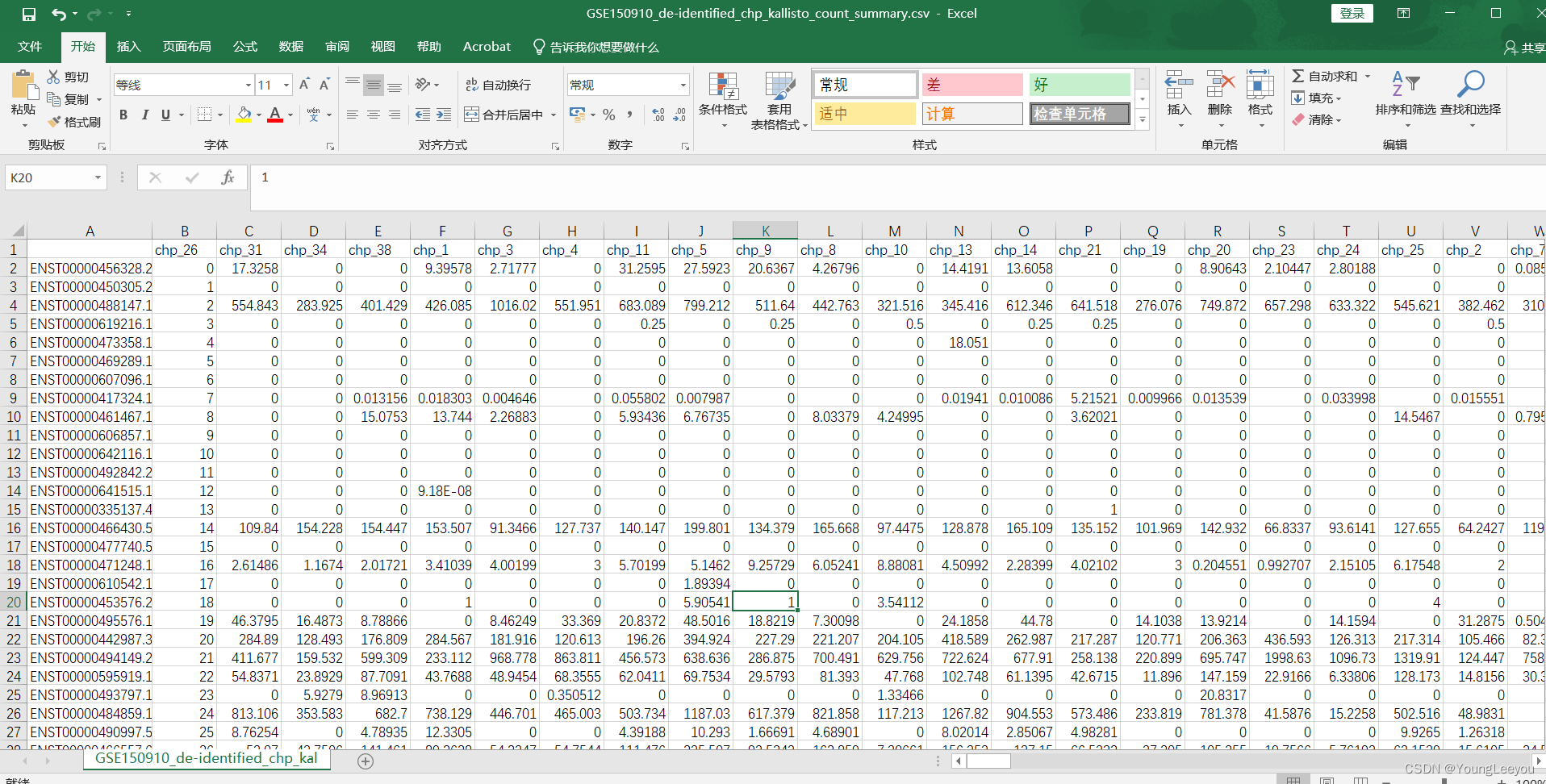Decrease font size with smaller A icon
Screen dimensions: 1546x784
pos(324,85)
